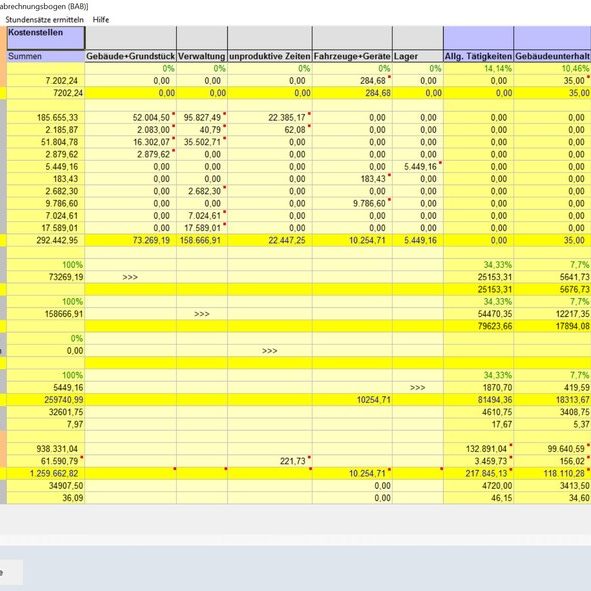Click the >>> arrows in Verwaltung column
Viewport: 591px width, 591px height.
(202, 314)
